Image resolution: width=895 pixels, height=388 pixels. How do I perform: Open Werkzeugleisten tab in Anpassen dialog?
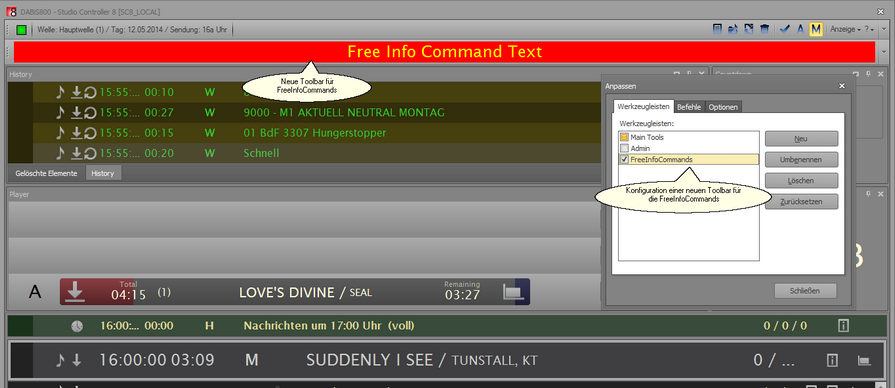tap(644, 107)
